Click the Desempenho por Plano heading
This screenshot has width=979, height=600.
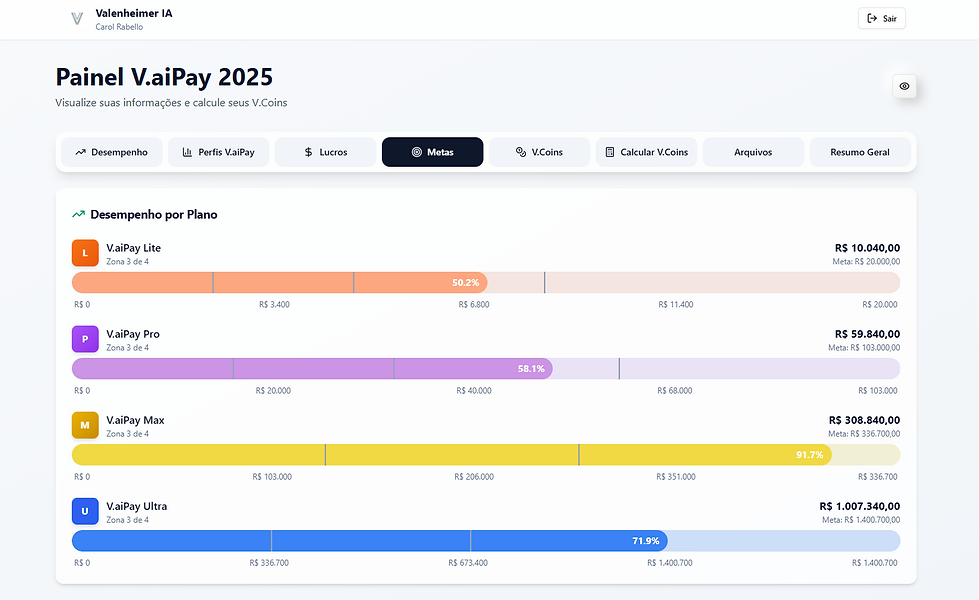(x=154, y=214)
